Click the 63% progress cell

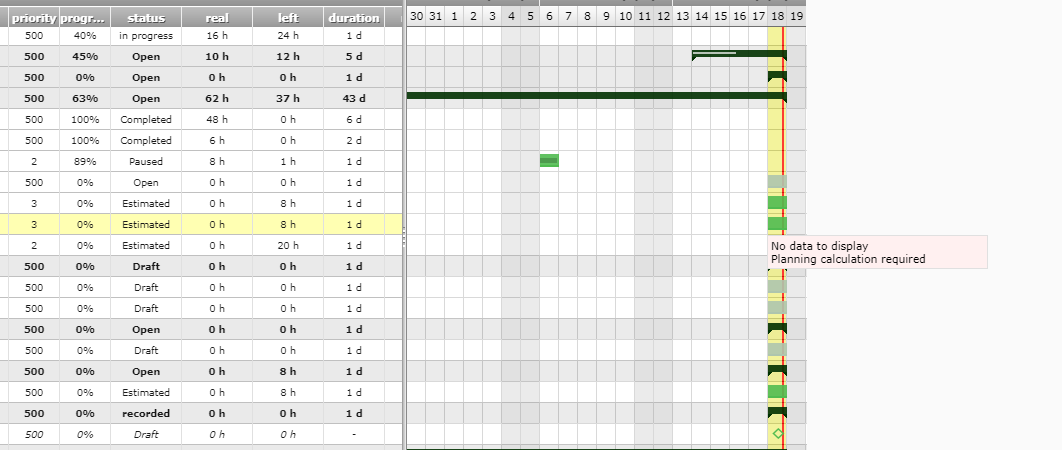(85, 98)
